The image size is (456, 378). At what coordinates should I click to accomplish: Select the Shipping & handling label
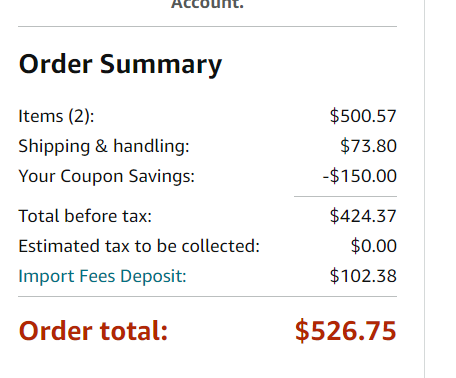104,146
